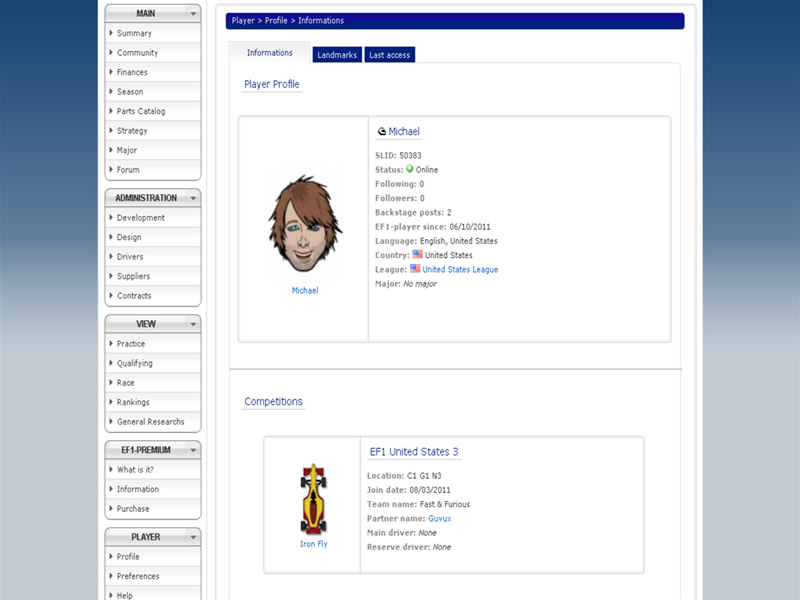Click the Iron Fly race car icon
The height and width of the screenshot is (600, 800).
pyautogui.click(x=313, y=498)
